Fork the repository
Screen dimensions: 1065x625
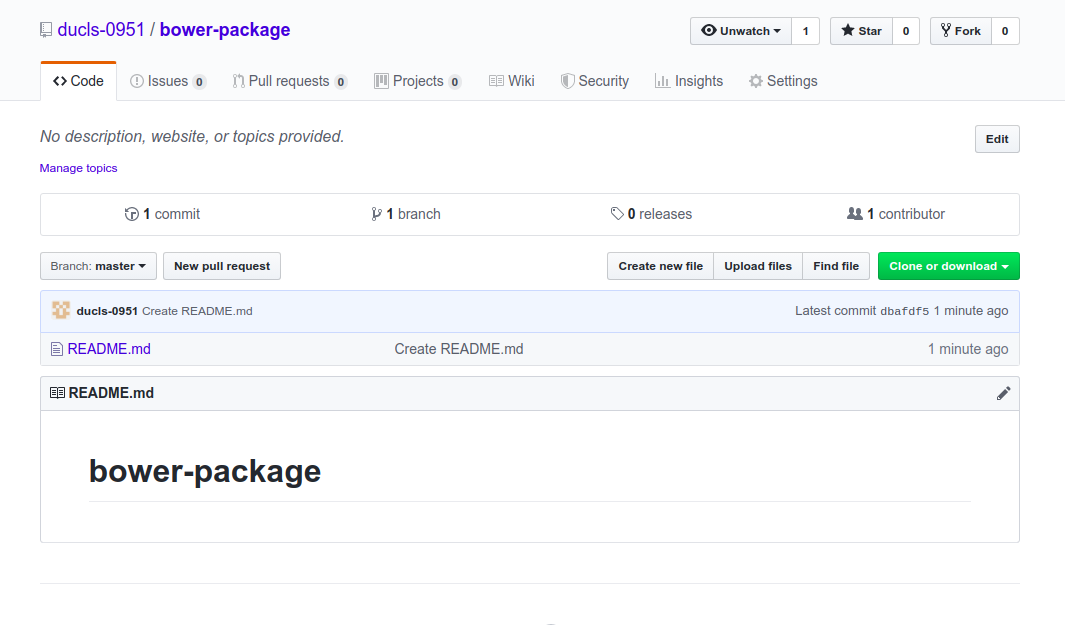(960, 31)
